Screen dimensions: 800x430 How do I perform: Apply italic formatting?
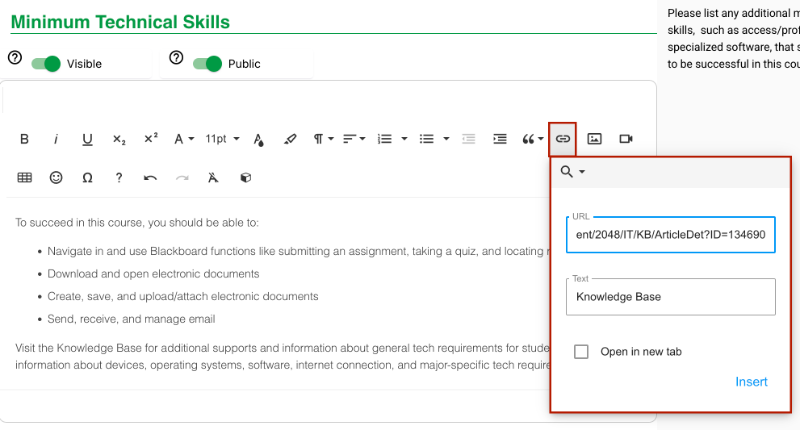tap(56, 139)
